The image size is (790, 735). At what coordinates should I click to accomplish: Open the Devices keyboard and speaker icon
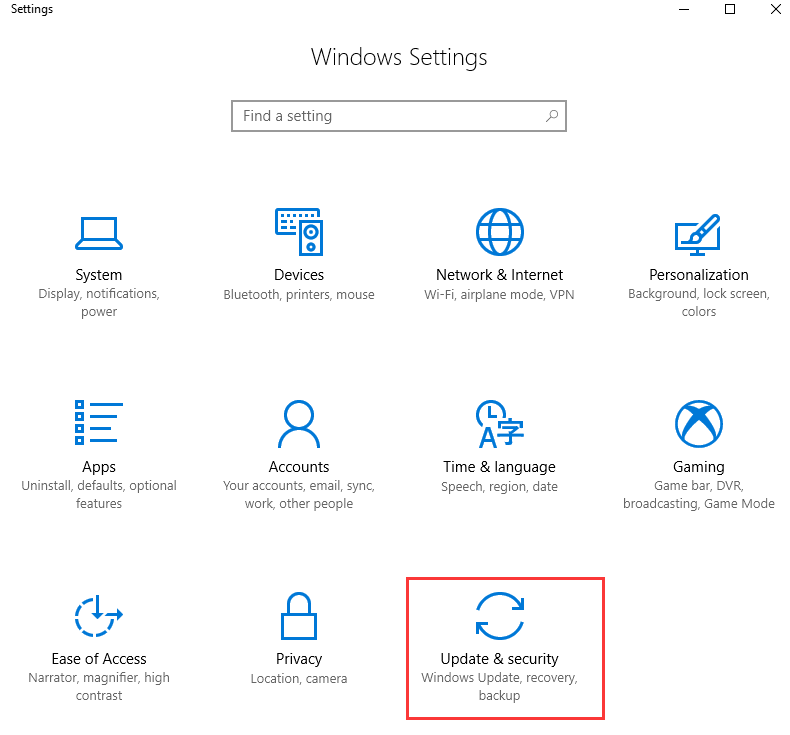click(299, 232)
